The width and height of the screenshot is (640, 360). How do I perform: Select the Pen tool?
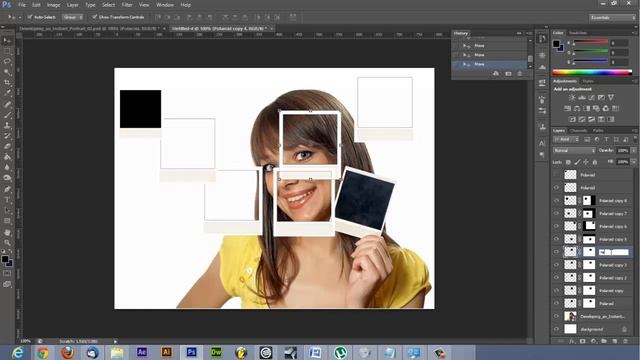pyautogui.click(x=7, y=189)
